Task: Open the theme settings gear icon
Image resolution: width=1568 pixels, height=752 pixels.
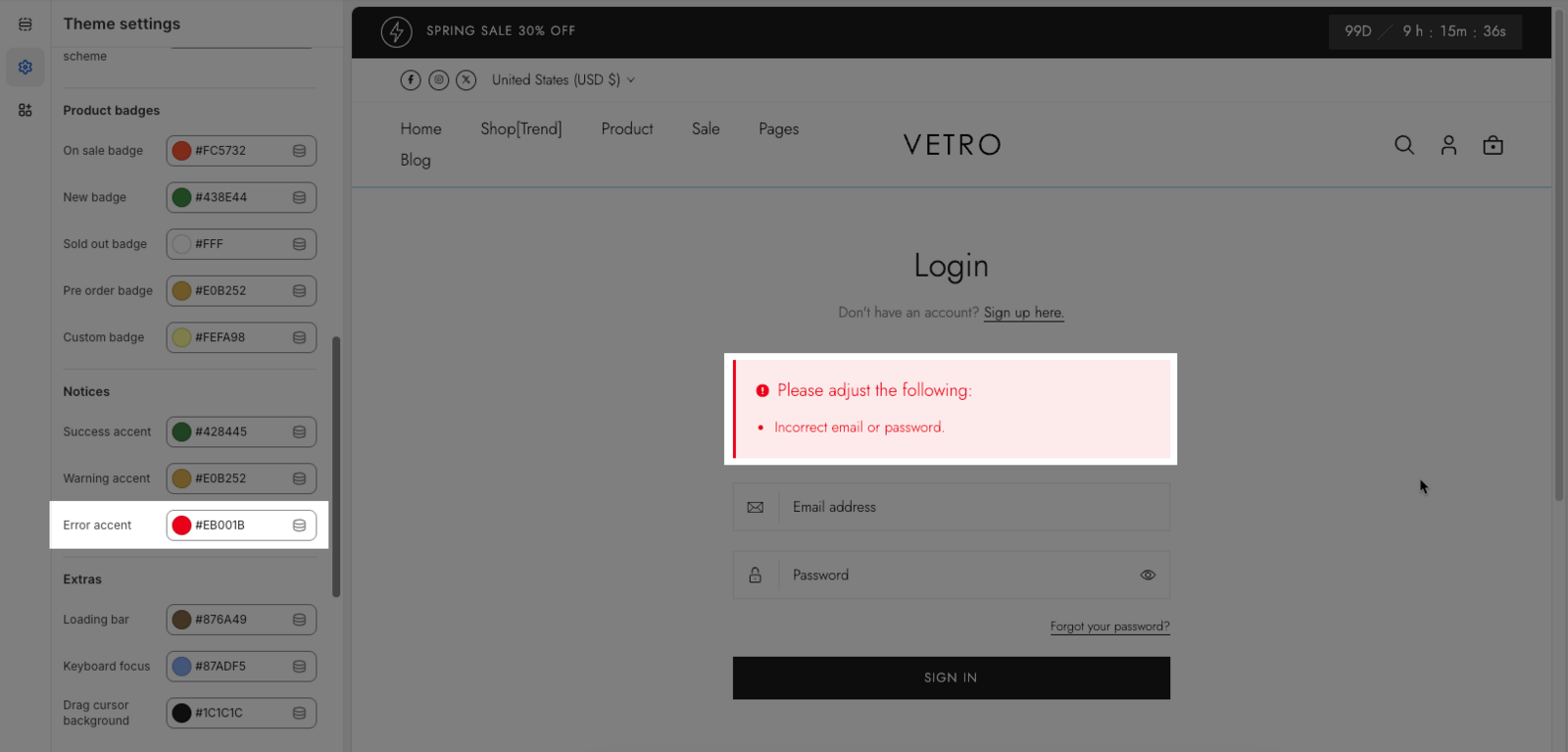Action: (x=25, y=67)
